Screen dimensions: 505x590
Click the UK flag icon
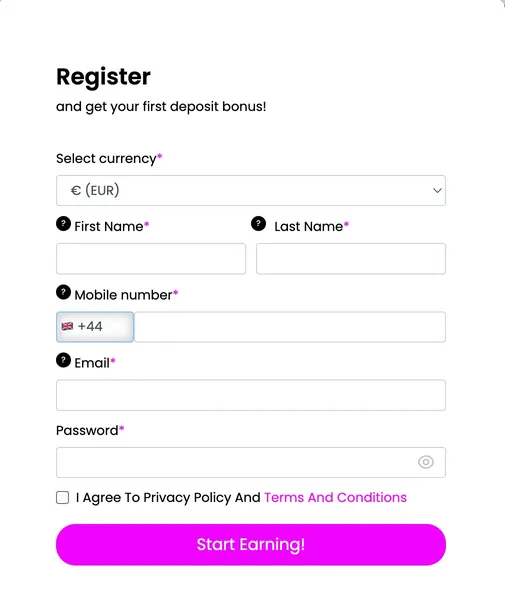click(67, 326)
